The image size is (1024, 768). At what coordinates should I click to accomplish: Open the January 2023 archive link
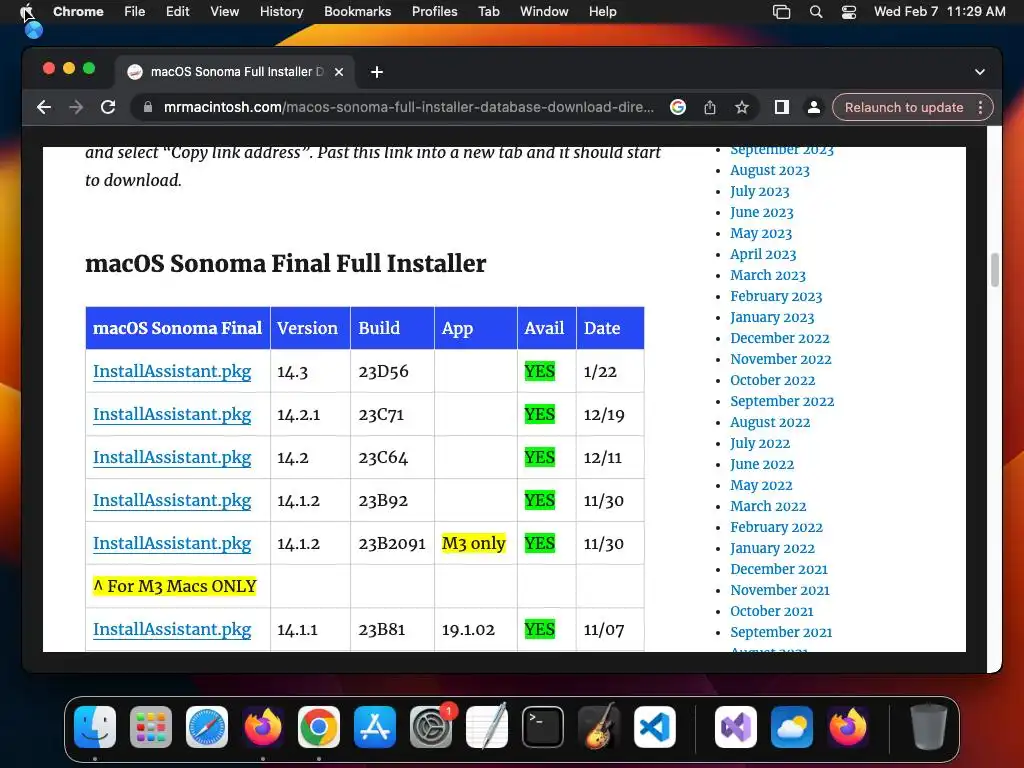pos(772,317)
